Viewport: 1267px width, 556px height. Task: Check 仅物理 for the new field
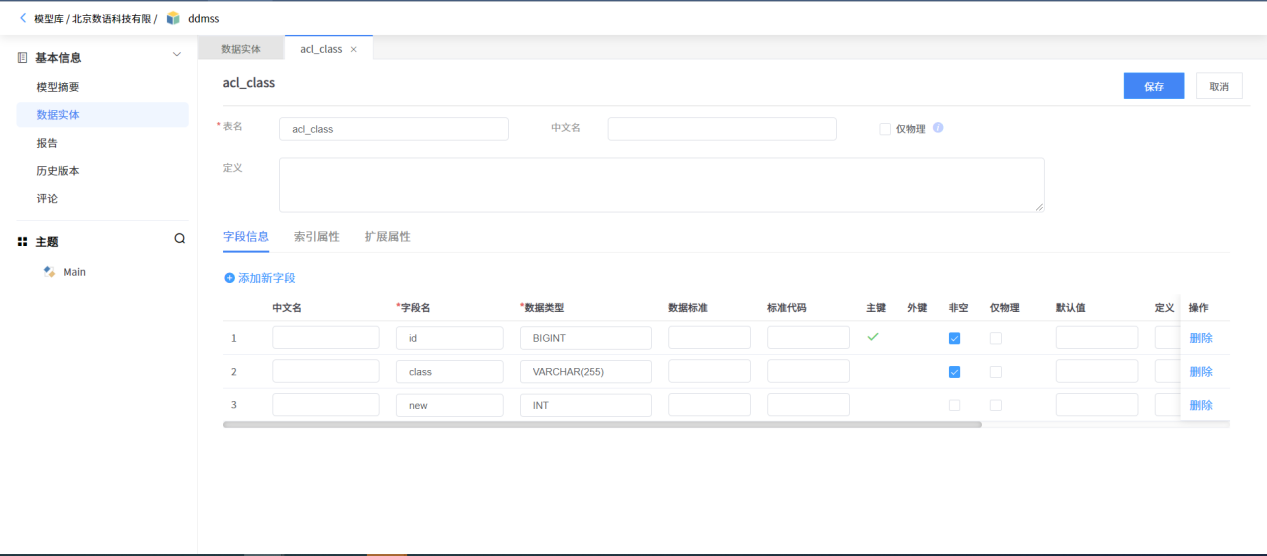click(995, 405)
